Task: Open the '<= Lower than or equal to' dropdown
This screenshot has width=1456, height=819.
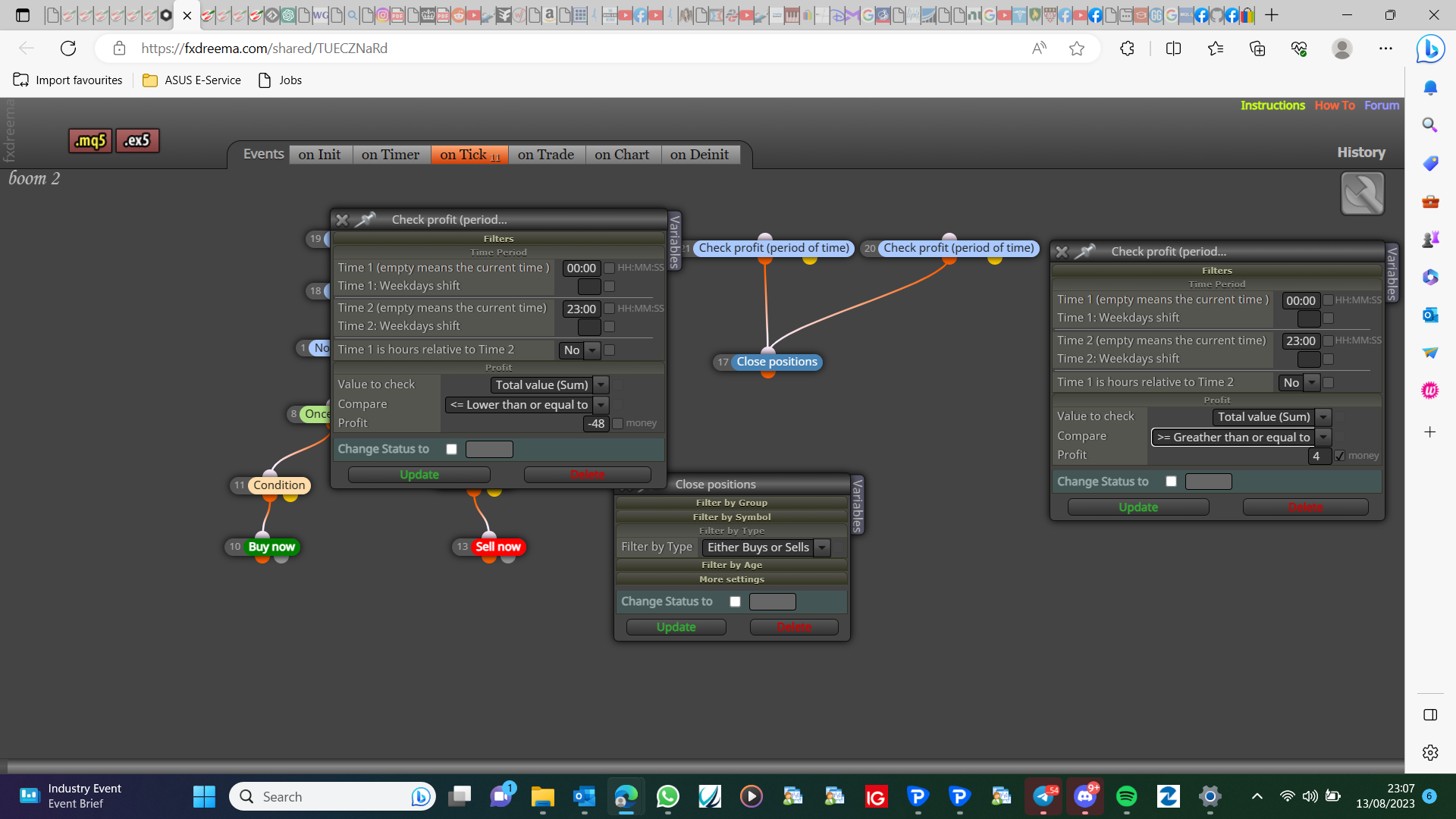Action: pos(527,405)
